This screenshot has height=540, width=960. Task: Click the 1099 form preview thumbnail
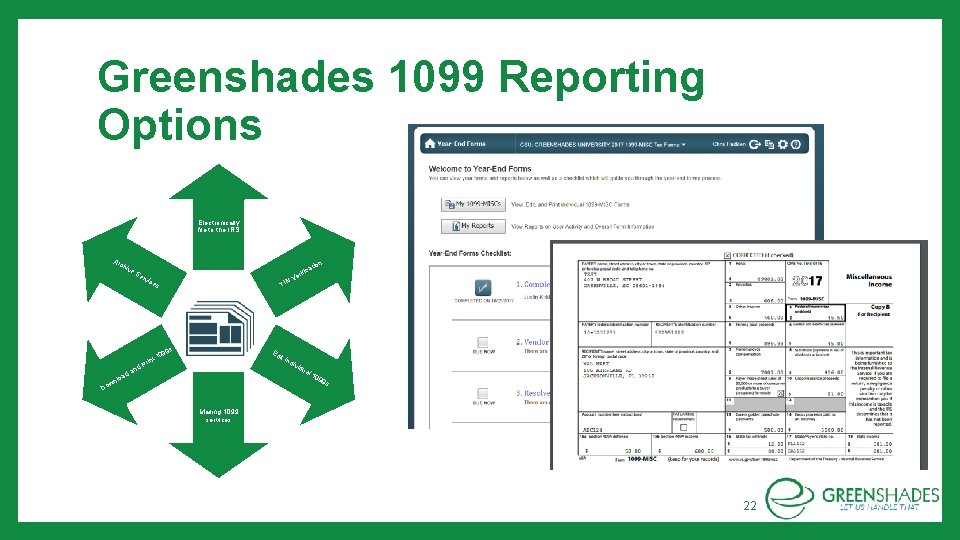[739, 355]
